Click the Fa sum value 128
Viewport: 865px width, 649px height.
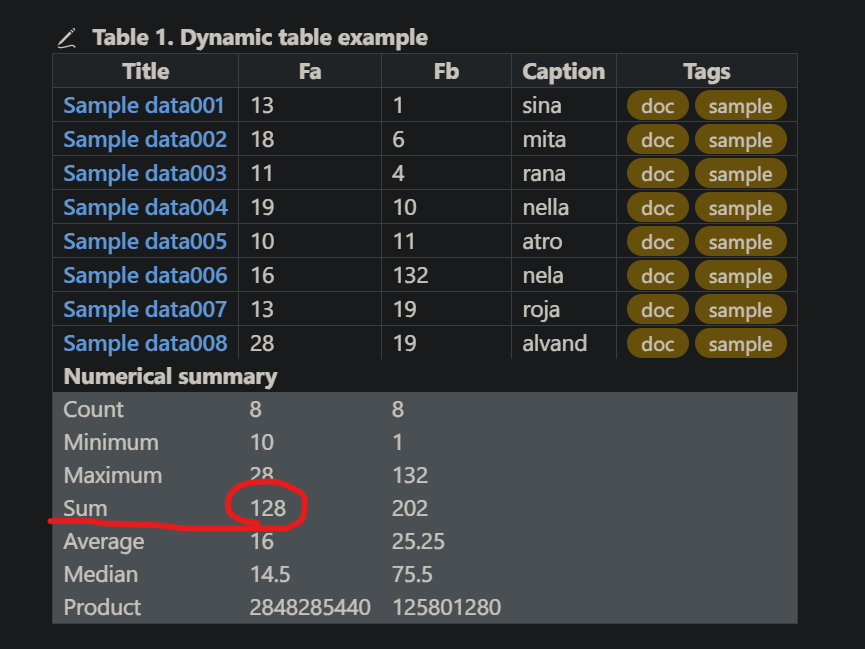tap(268, 508)
